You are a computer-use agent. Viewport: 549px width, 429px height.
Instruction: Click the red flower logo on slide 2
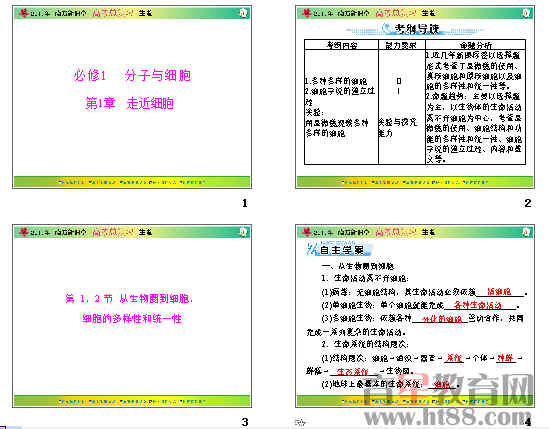click(x=307, y=13)
